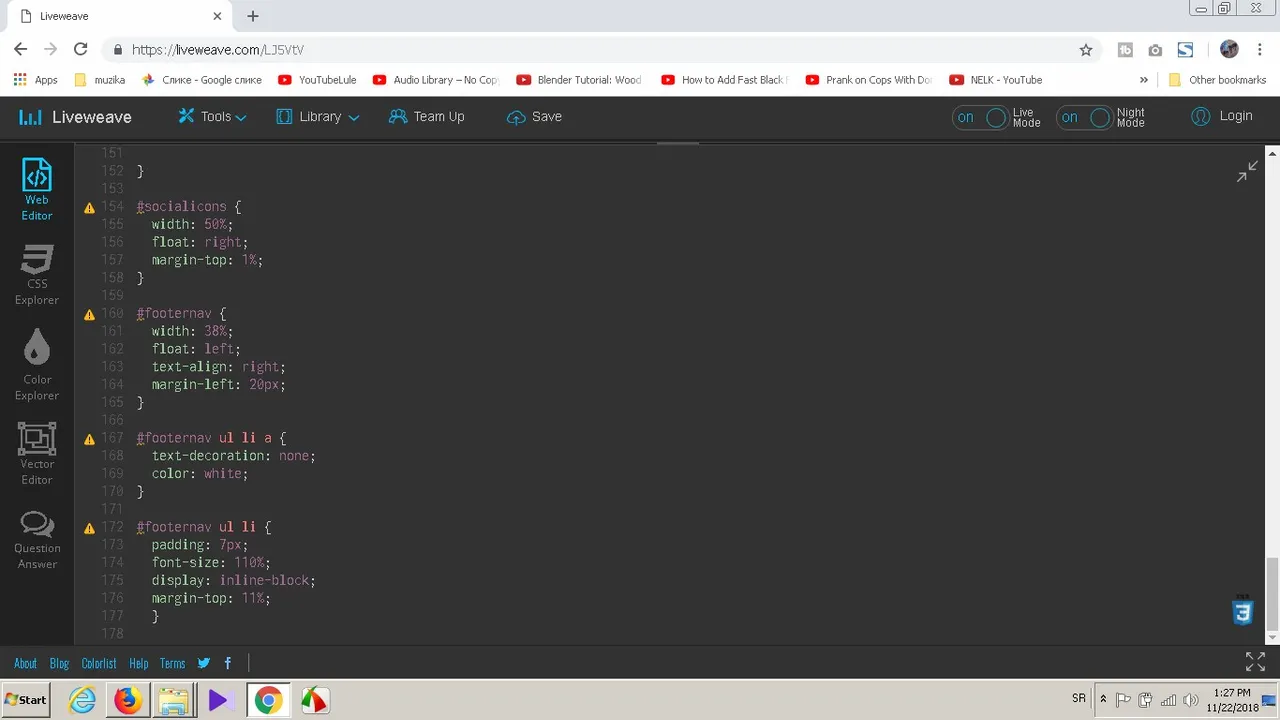Show more bookmarks via chevron

tap(1144, 80)
